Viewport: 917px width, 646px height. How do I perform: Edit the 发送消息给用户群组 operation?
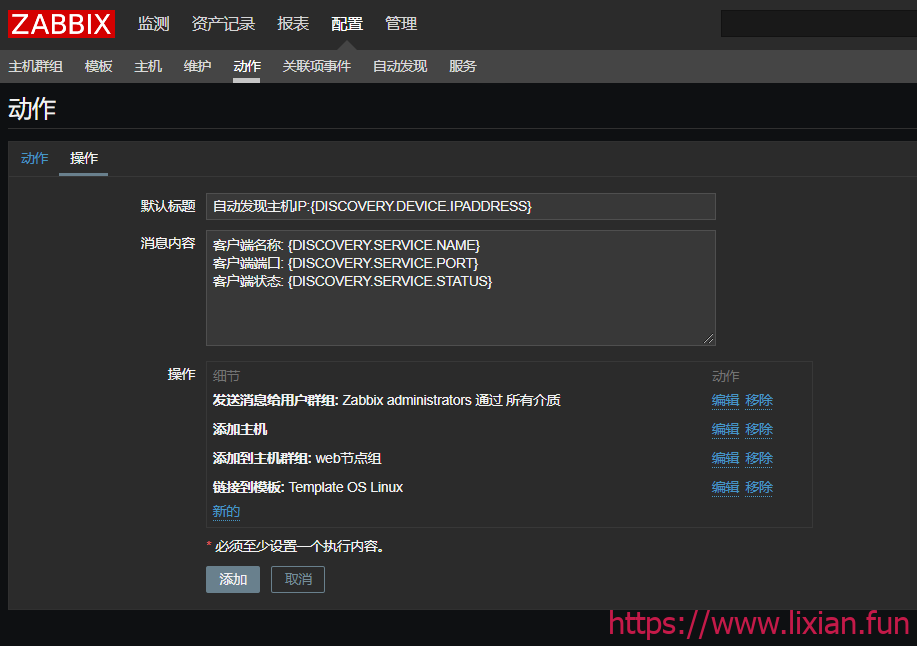(x=725, y=400)
